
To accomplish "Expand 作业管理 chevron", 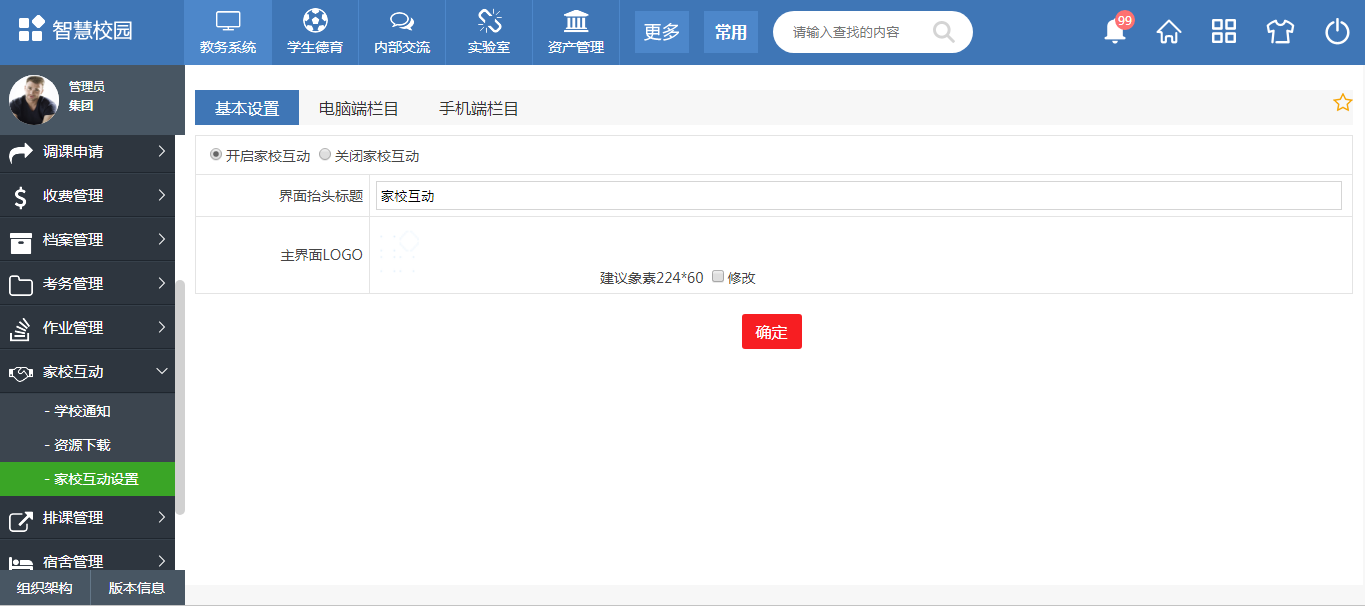I will tap(161, 327).
